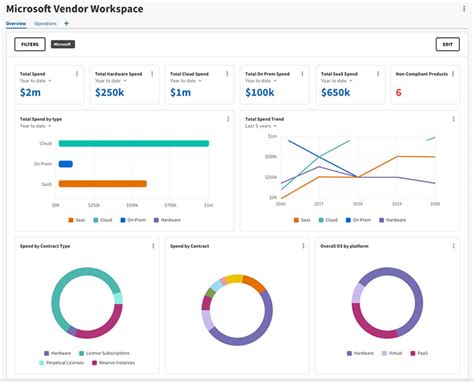Open options menu on the Total On Prem Spend card
Screen dimensions: 474x382
[x=302, y=74]
